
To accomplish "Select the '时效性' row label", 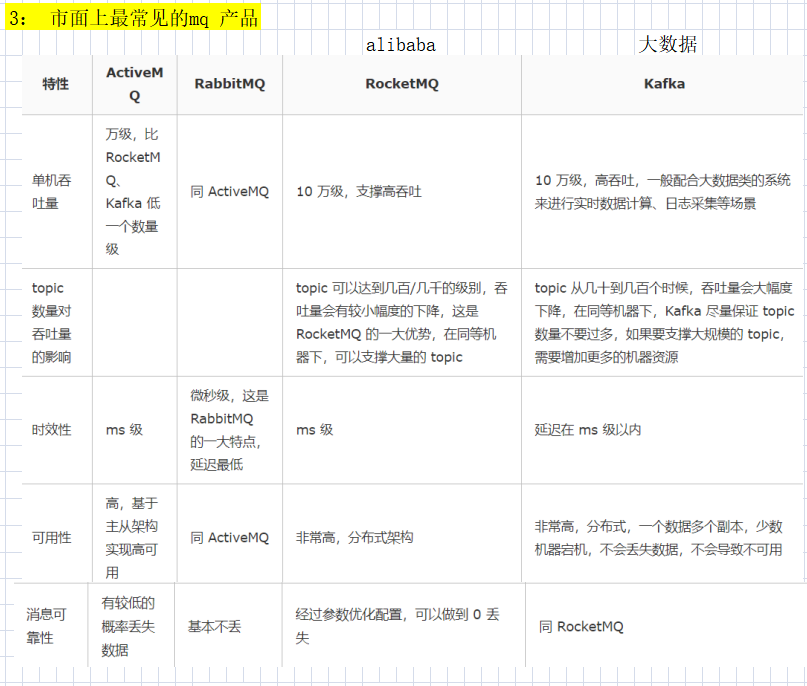I will [51, 430].
